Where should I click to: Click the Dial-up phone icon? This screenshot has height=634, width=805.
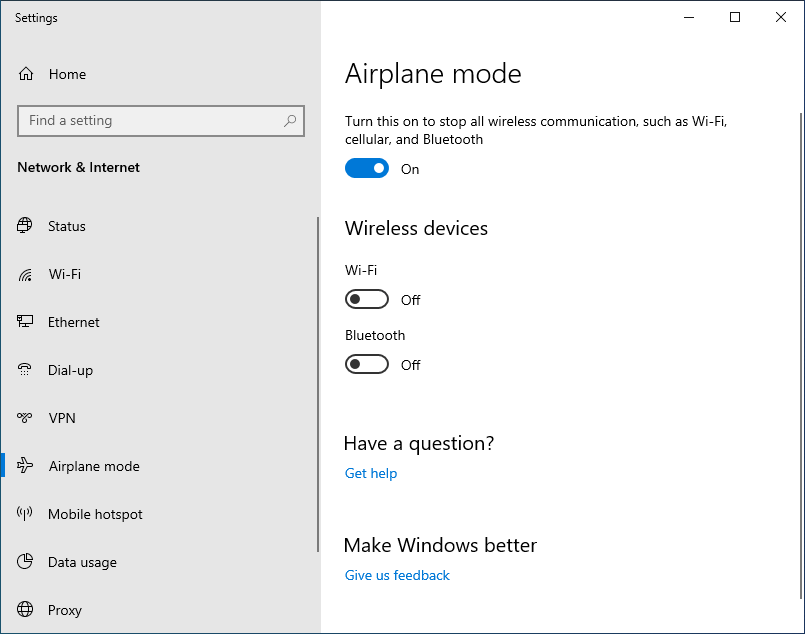[x=25, y=370]
